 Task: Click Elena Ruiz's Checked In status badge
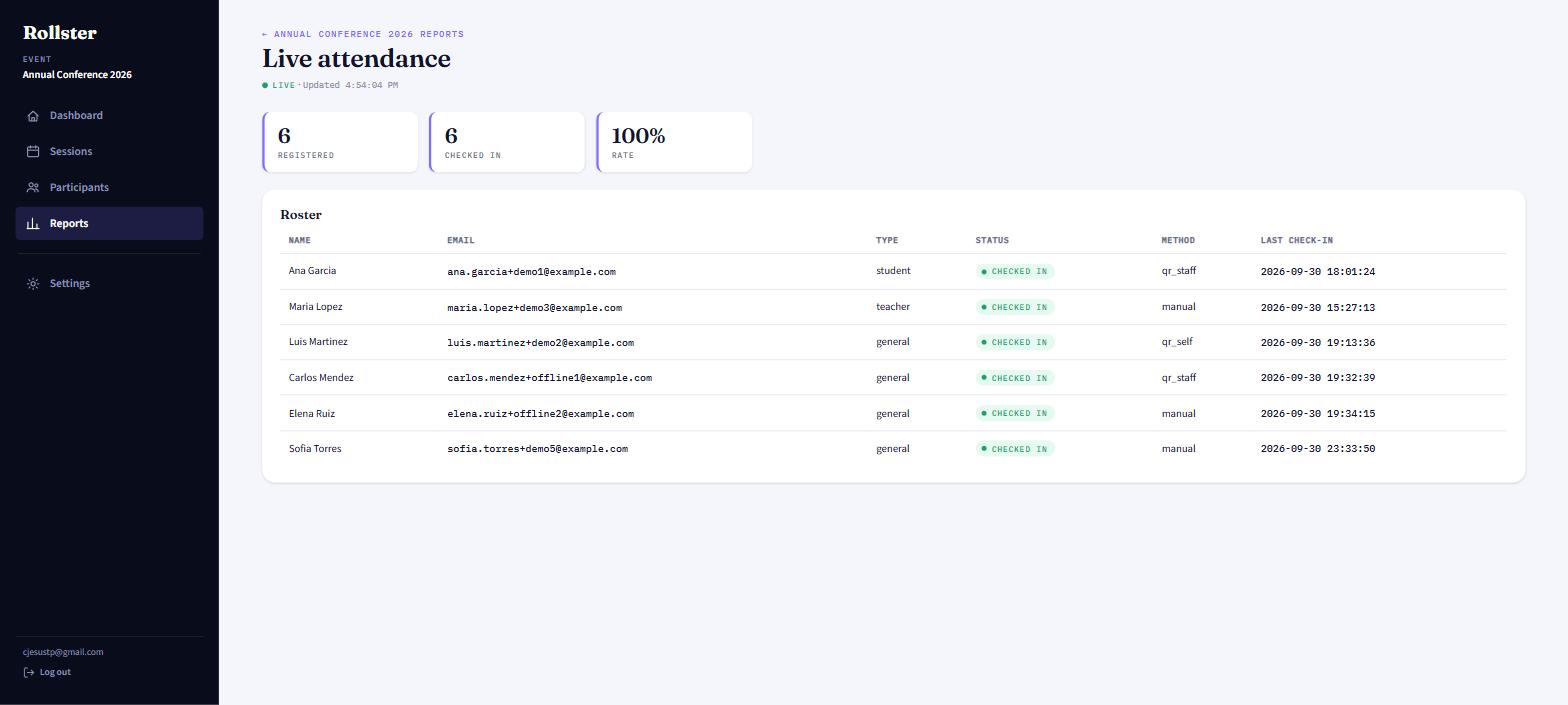coord(1015,413)
